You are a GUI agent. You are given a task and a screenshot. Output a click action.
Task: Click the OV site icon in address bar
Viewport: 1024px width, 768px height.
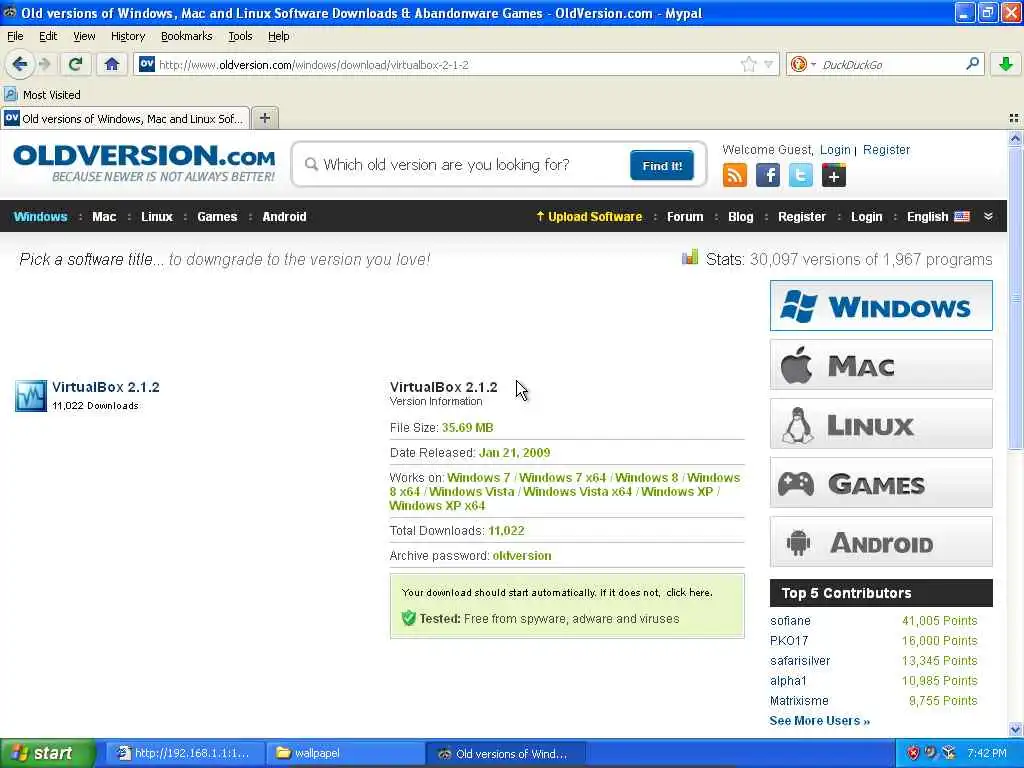(147, 64)
